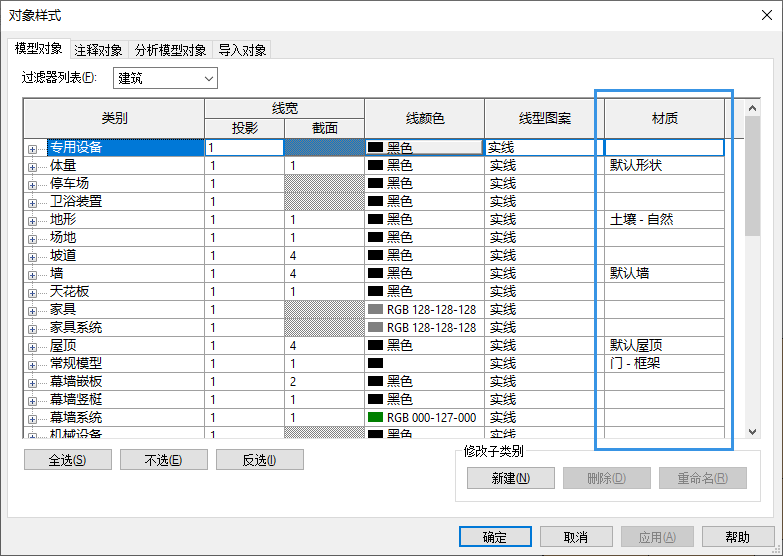Click the scrollbar up arrow of the table

[x=753, y=108]
